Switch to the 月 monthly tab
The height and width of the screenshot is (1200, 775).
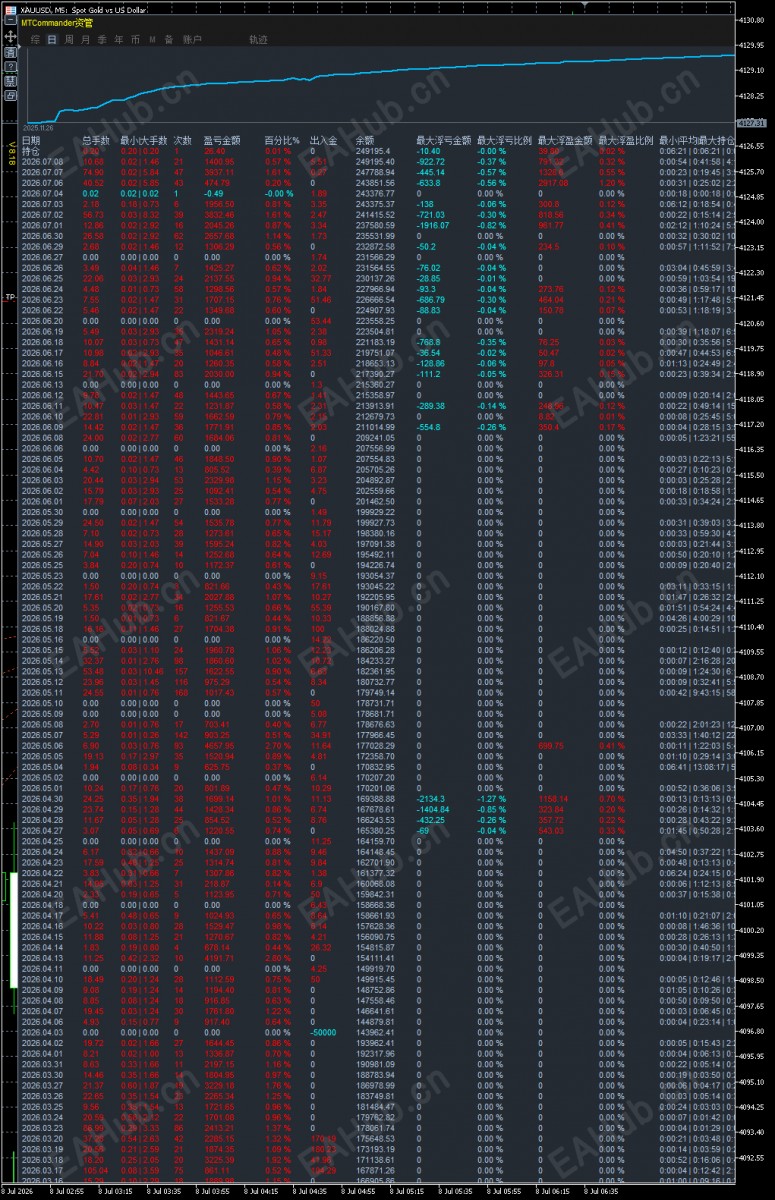coord(85,39)
